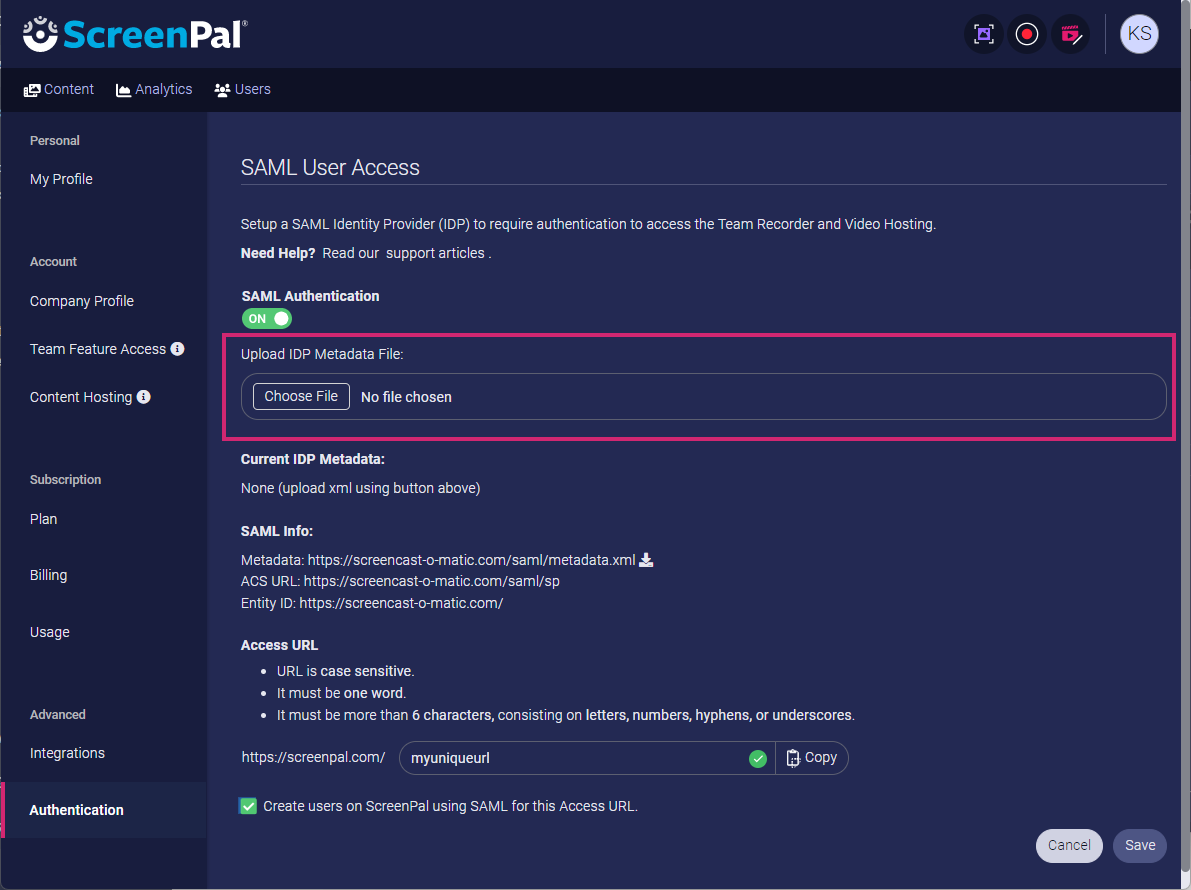Open Integrations under Advanced
The width and height of the screenshot is (1191, 890).
pos(68,753)
